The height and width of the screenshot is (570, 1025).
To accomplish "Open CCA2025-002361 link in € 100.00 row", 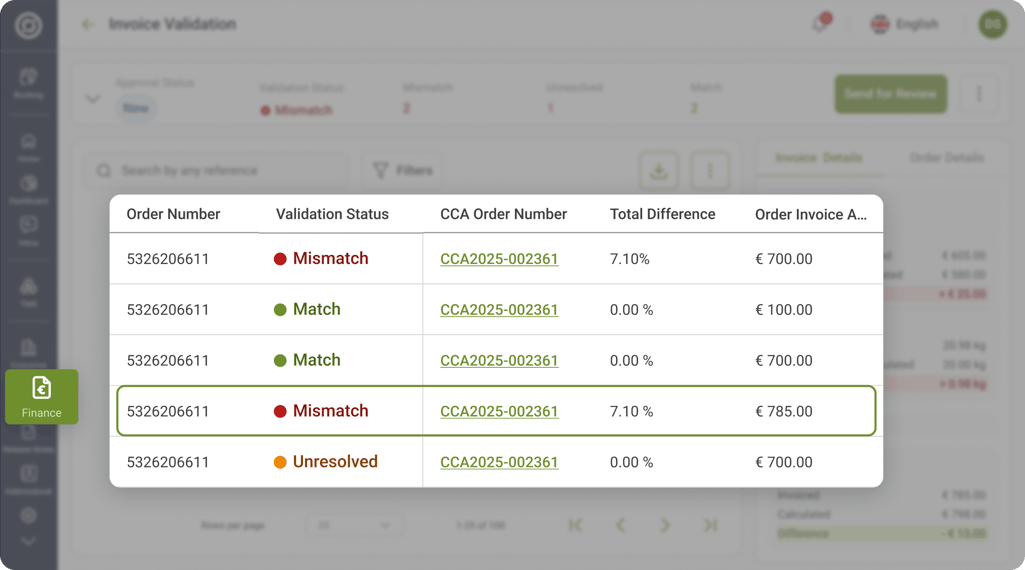I will tap(499, 309).
